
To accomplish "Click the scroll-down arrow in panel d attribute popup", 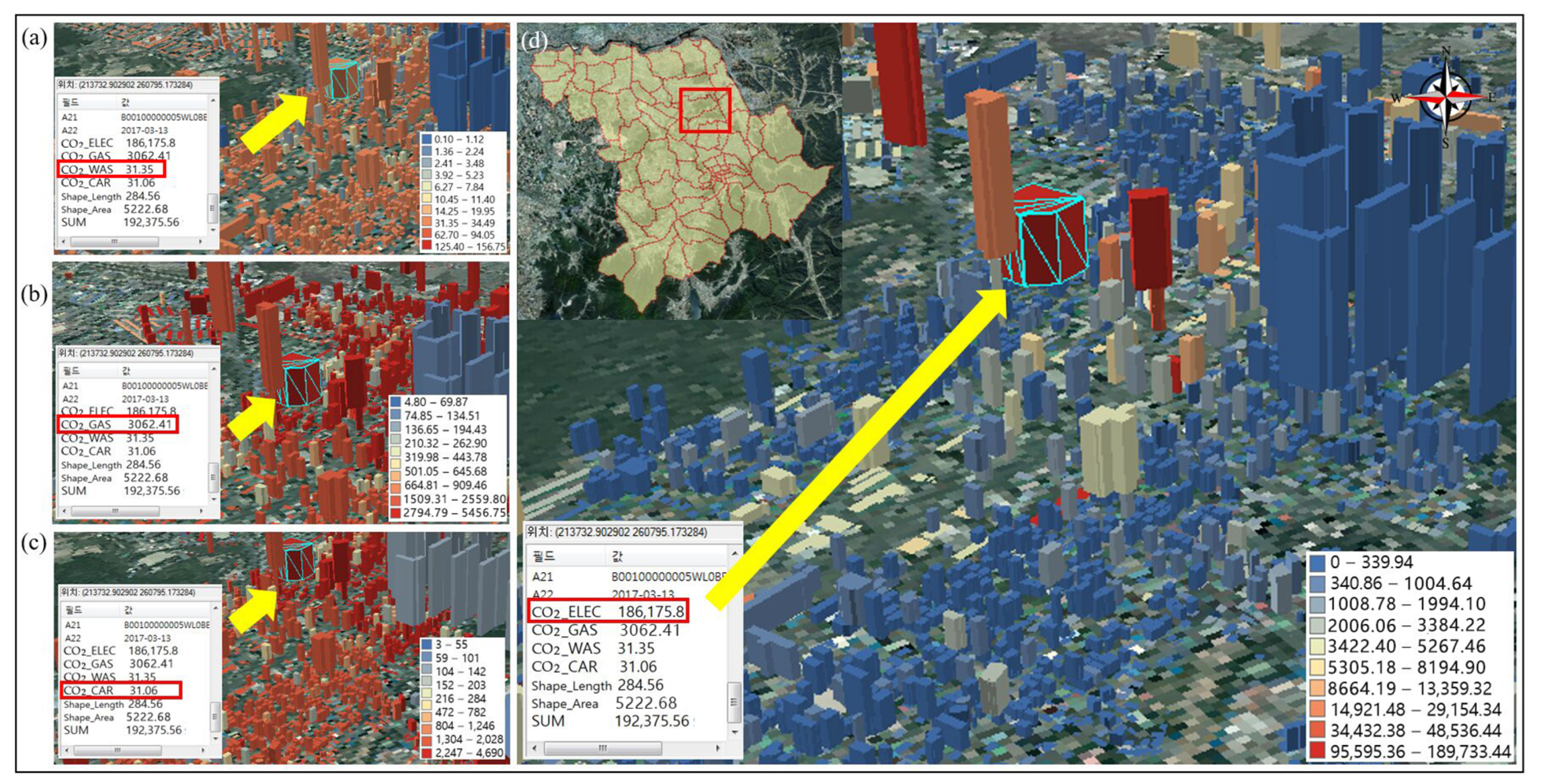I will [x=735, y=732].
